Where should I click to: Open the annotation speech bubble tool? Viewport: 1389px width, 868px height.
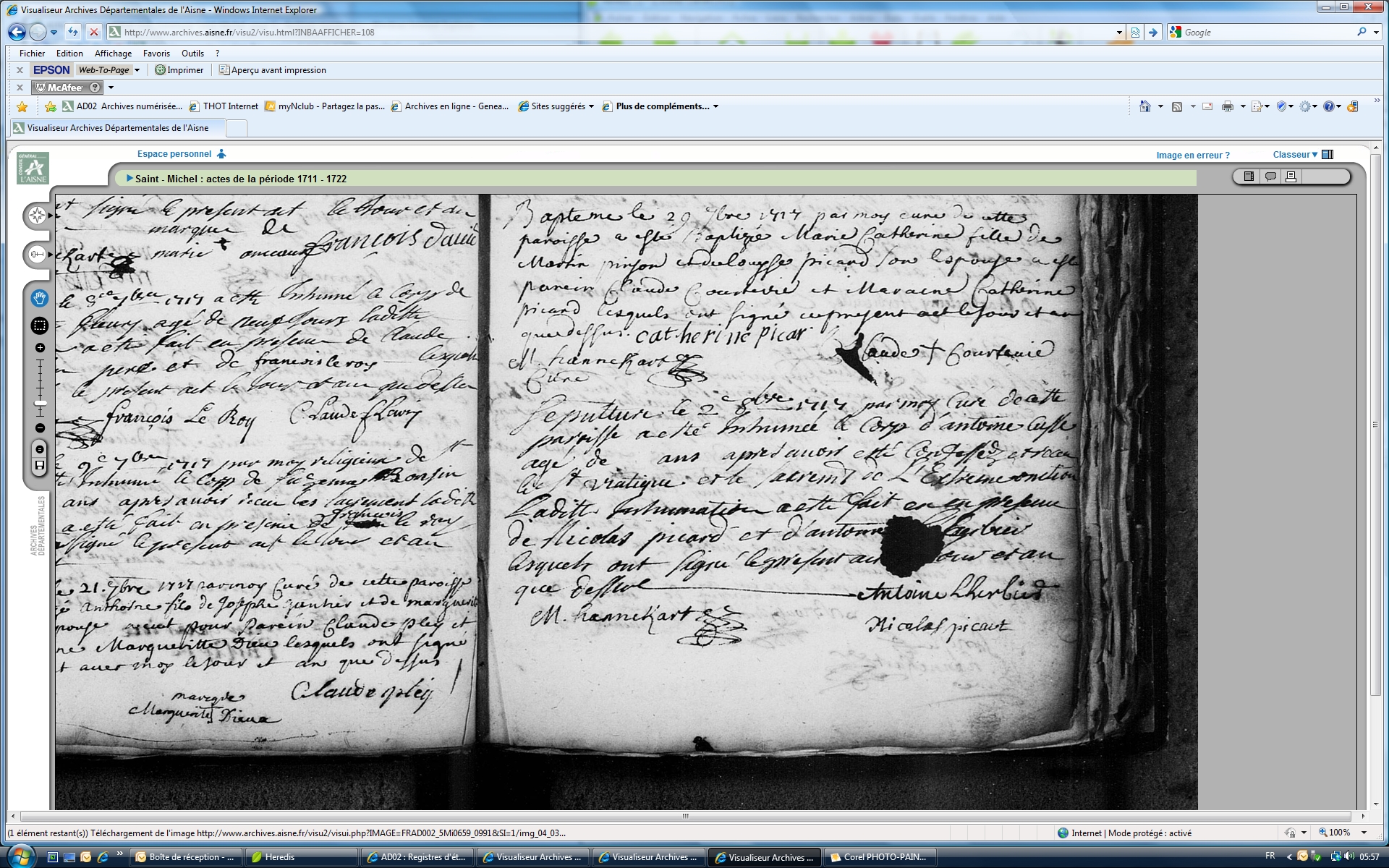point(1270,176)
